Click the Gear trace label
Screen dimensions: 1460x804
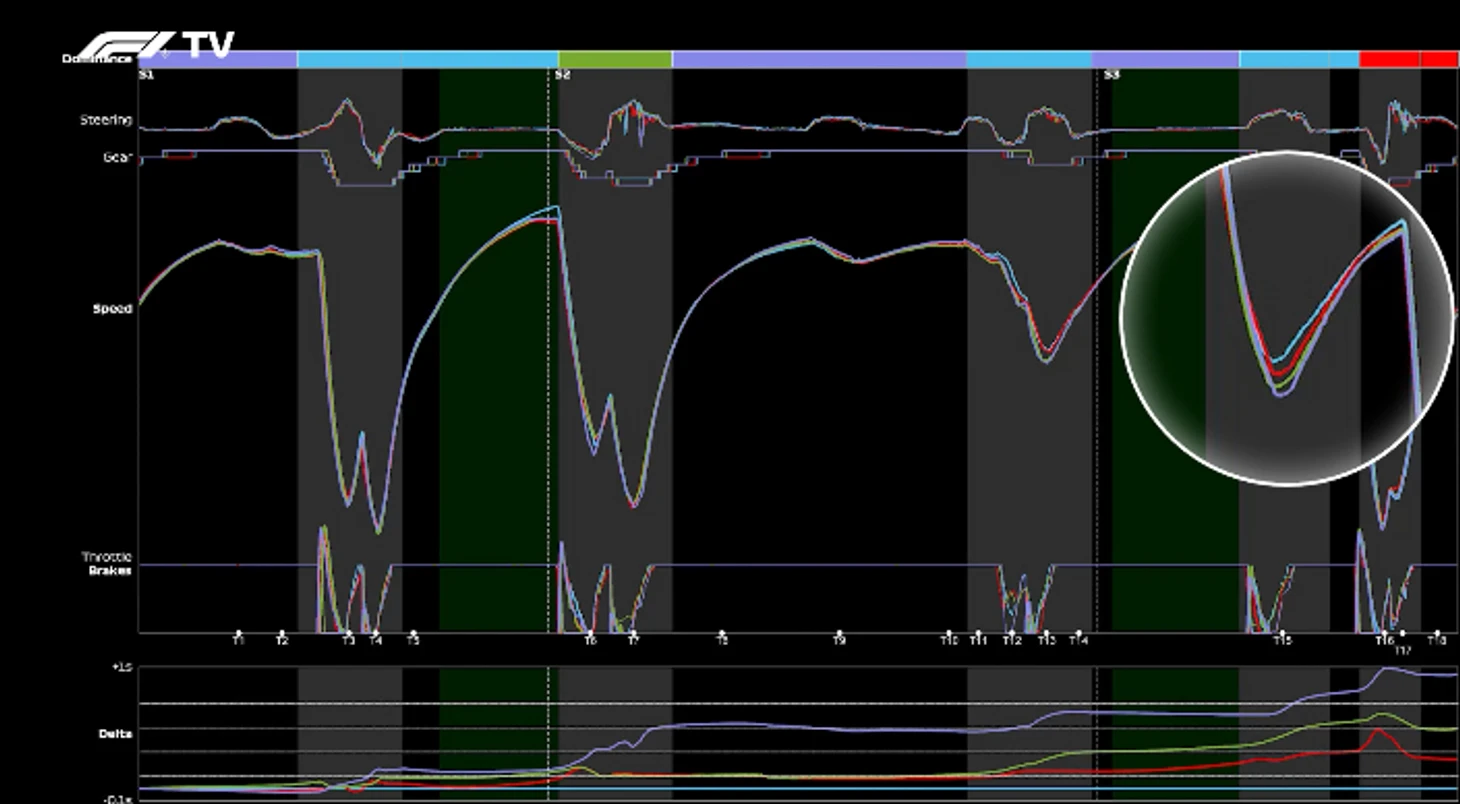tap(117, 157)
